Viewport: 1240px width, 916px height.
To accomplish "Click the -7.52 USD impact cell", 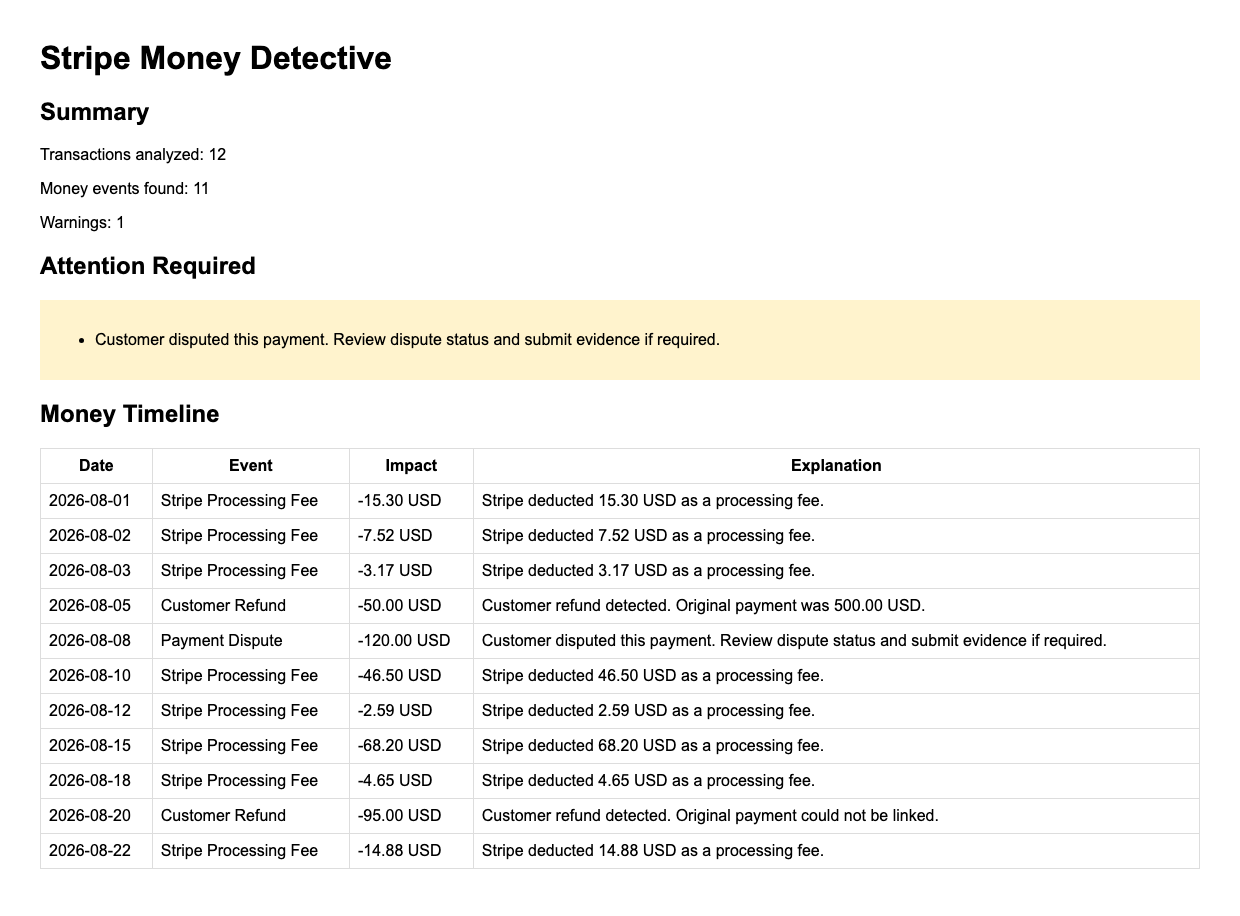I will click(x=411, y=536).
